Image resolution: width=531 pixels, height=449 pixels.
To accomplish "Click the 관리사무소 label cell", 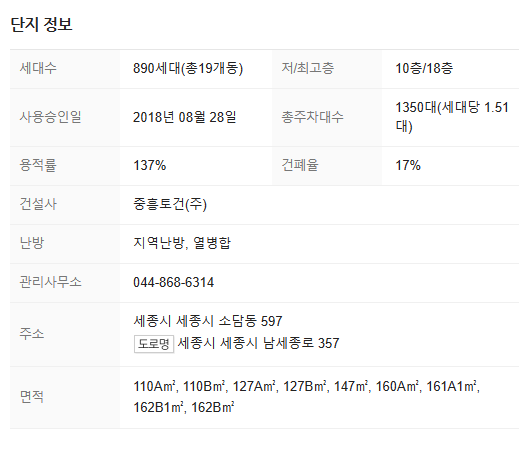I will 65,283.
